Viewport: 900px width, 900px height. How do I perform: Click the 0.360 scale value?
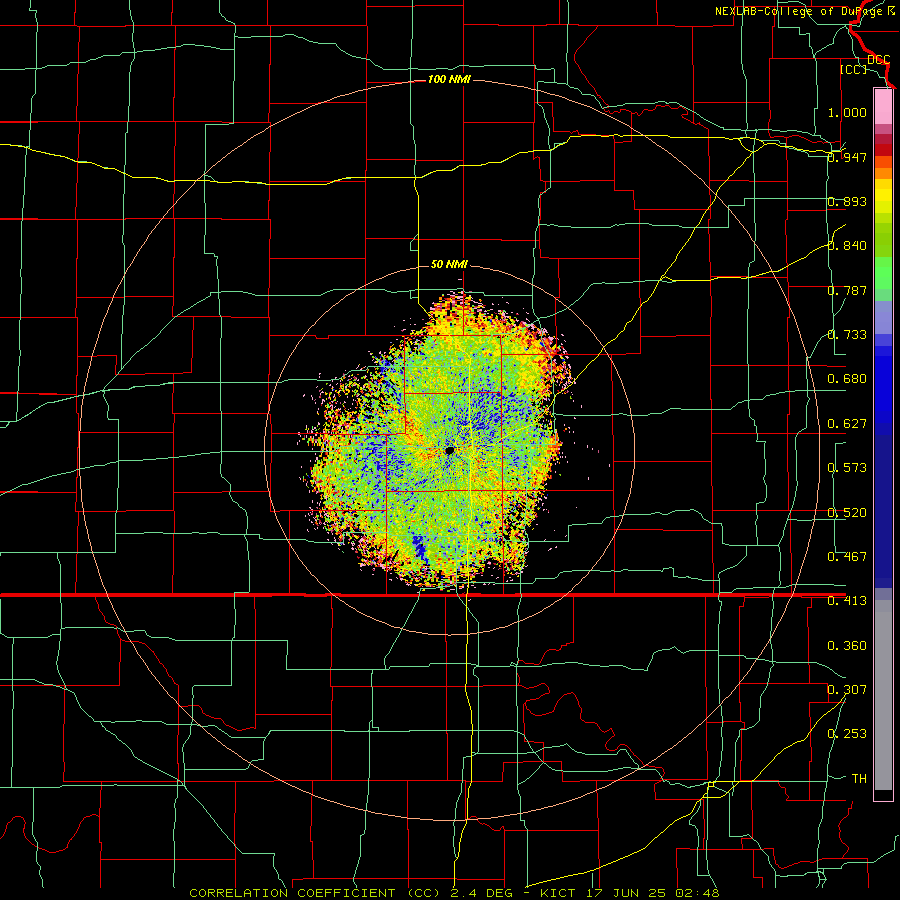click(847, 646)
